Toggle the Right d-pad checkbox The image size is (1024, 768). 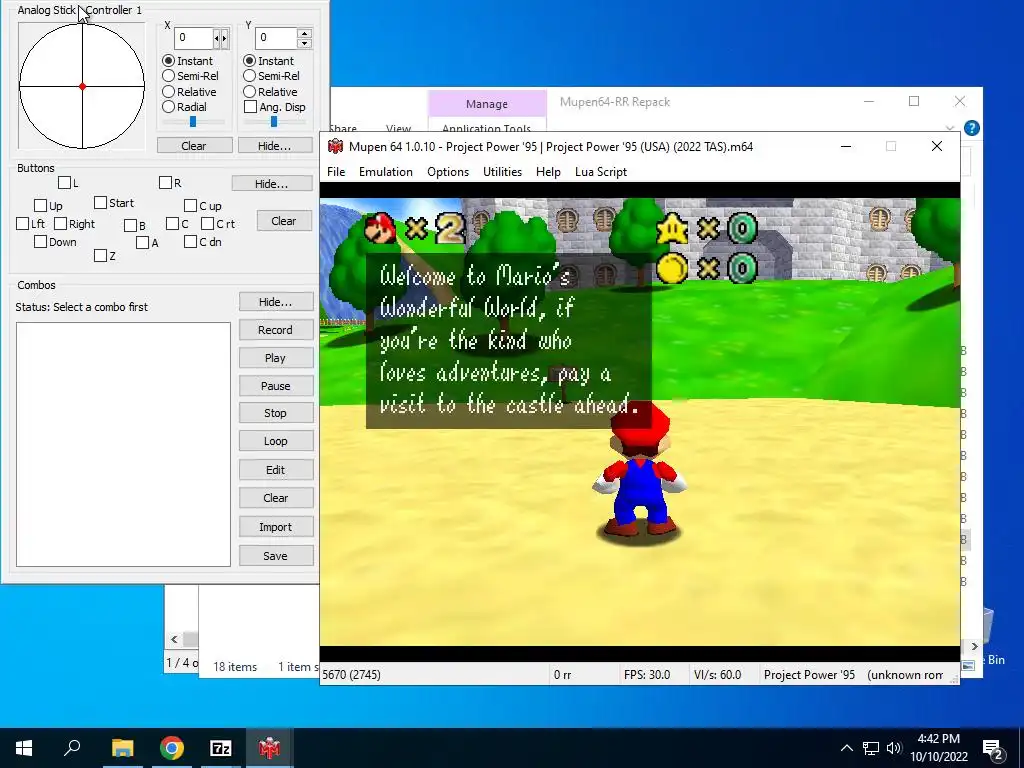pos(61,224)
